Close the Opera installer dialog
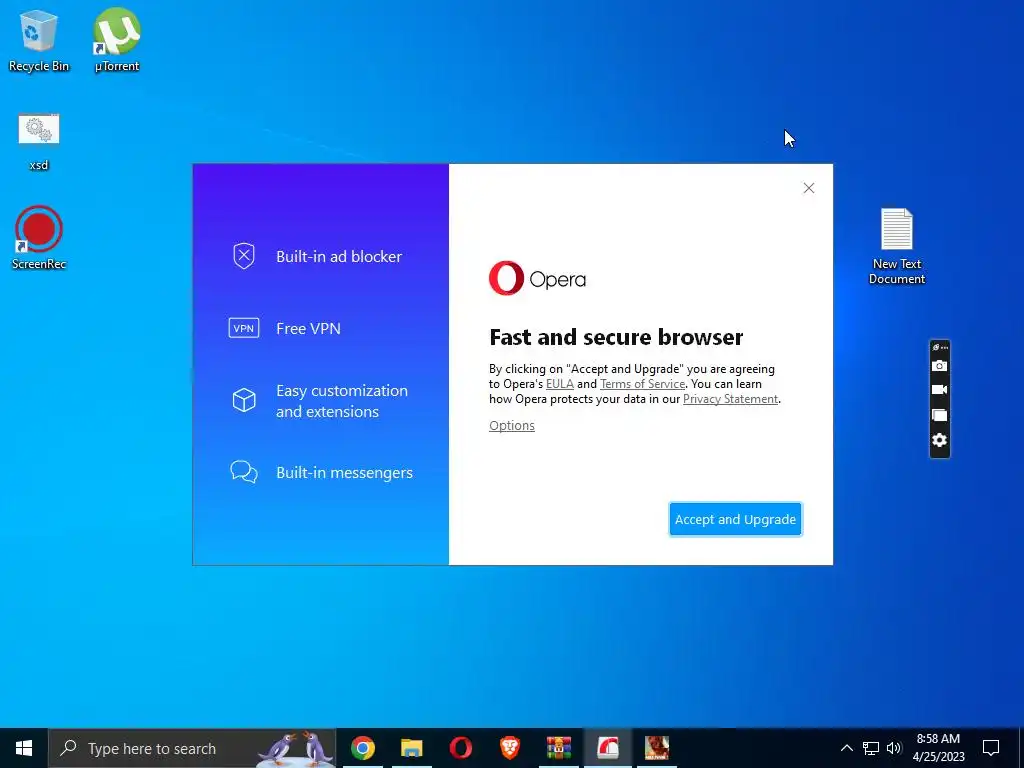Screen dimensions: 1024x768 coord(808,188)
